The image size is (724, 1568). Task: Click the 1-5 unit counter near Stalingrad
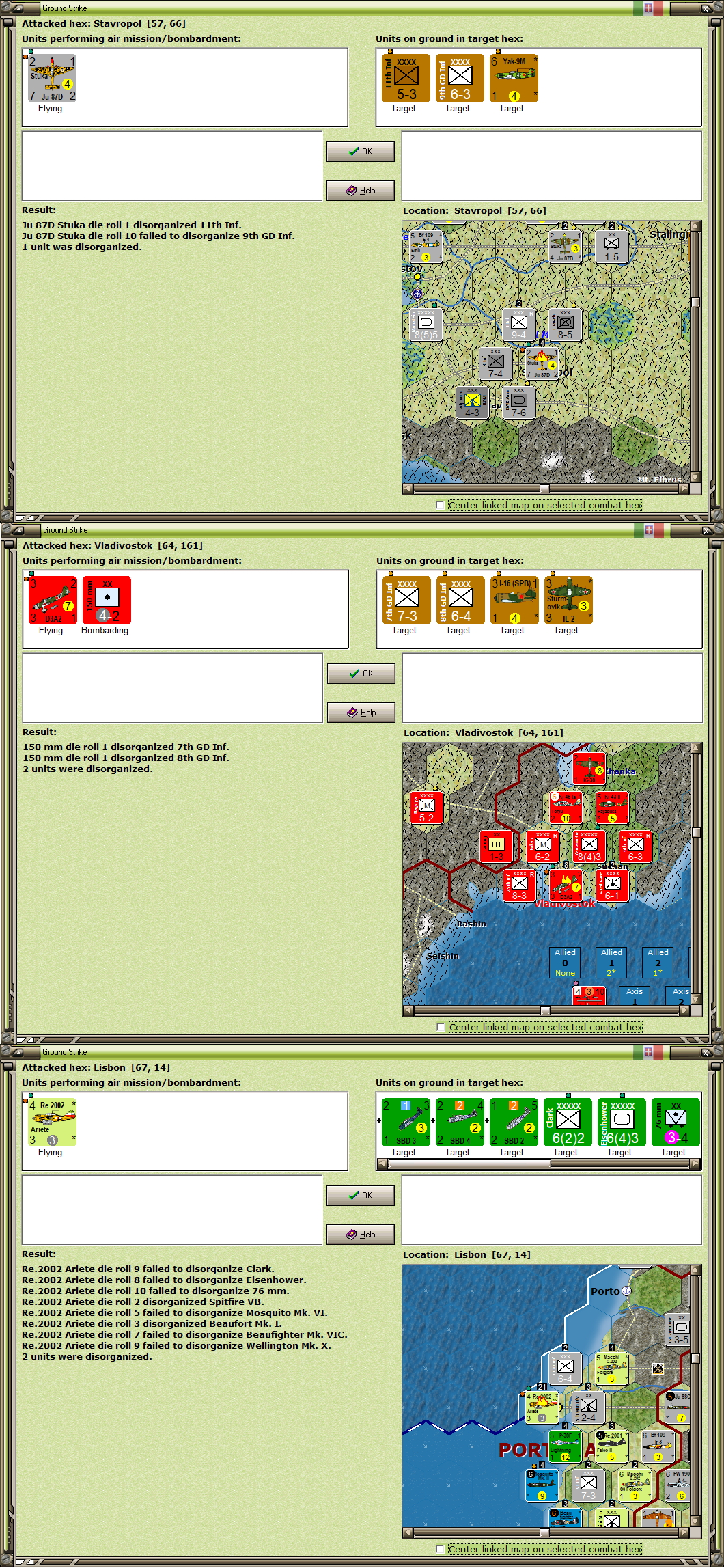coord(612,247)
